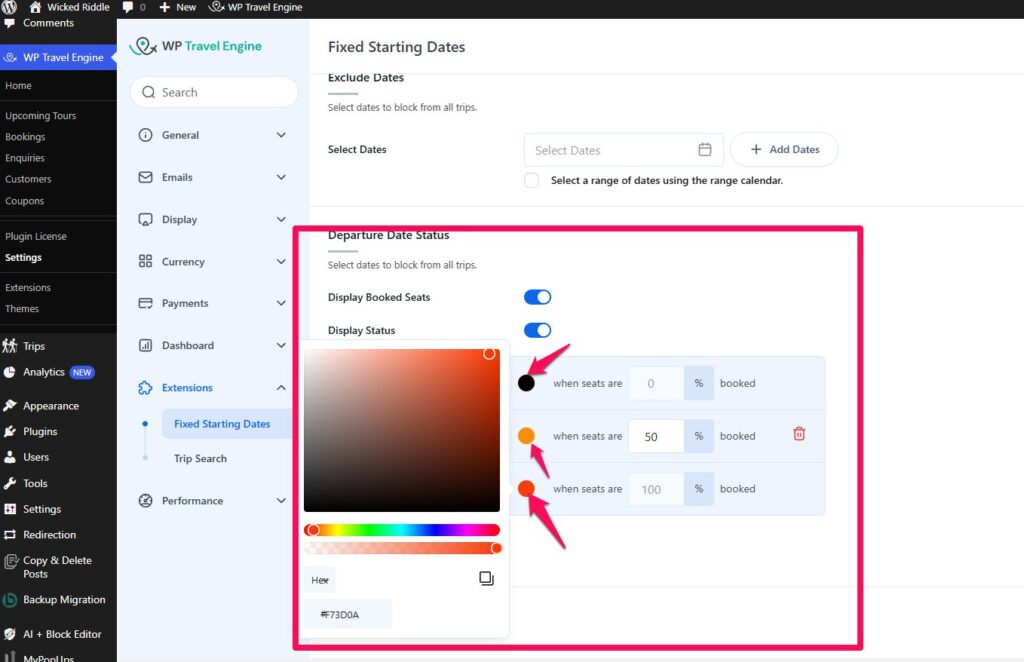Click the hex color value field #F73D0A
This screenshot has height=662, width=1024.
point(348,614)
